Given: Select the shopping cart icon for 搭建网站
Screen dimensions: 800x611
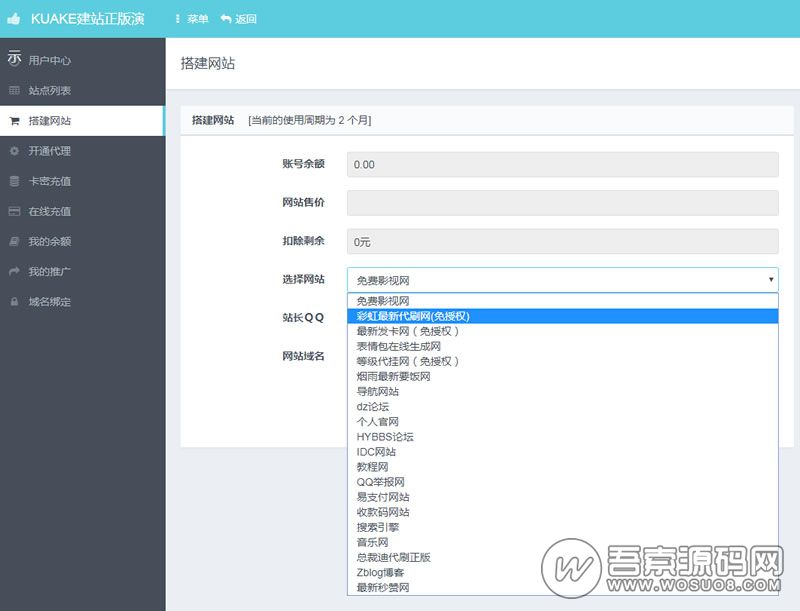Looking at the screenshot, I should coord(14,120).
